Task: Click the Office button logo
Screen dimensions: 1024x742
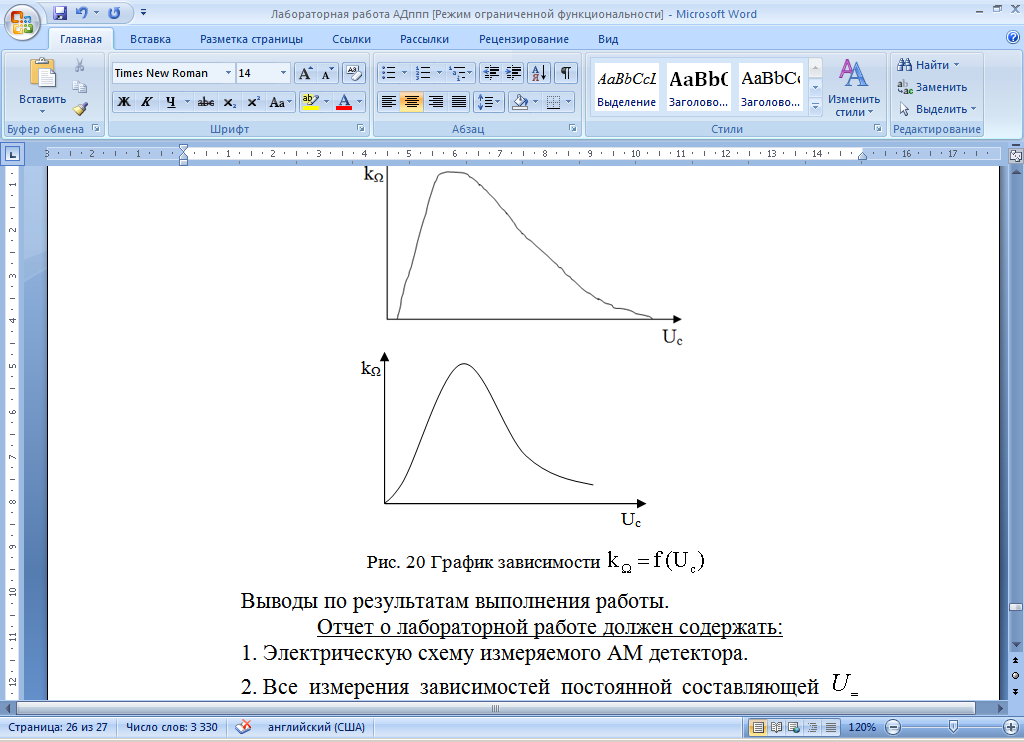Action: point(22,21)
